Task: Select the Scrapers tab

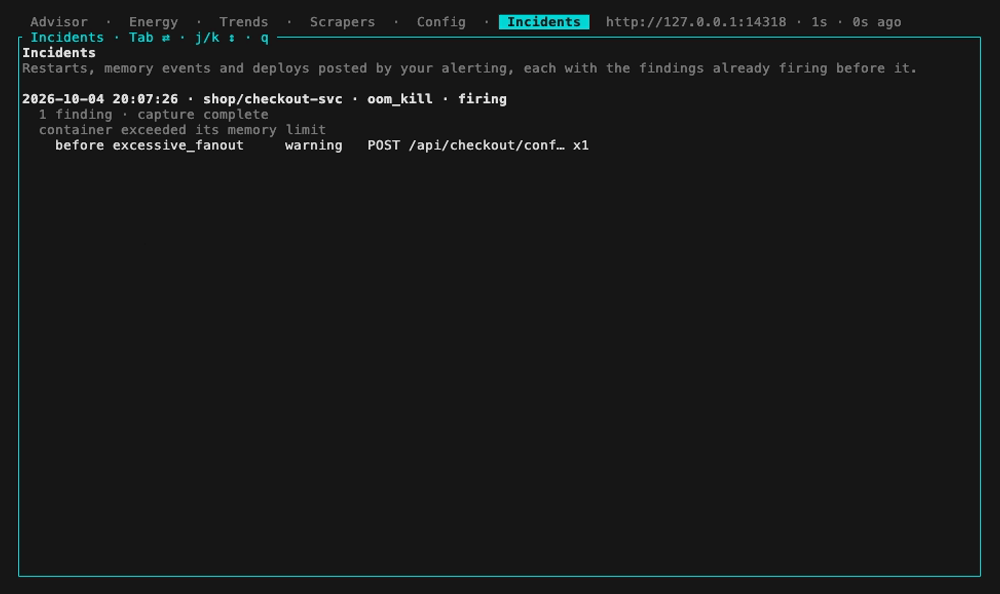Action: tap(342, 22)
